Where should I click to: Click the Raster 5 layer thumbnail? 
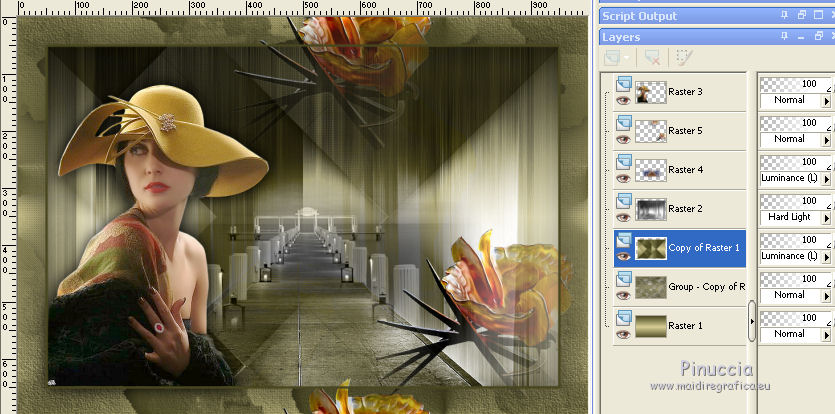(651, 131)
